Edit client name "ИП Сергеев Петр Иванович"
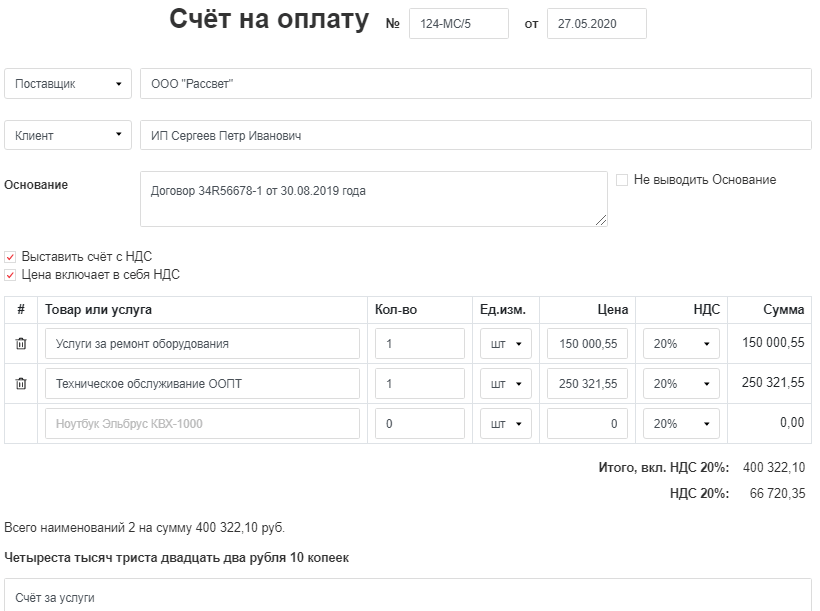820x611 pixels. tap(478, 134)
